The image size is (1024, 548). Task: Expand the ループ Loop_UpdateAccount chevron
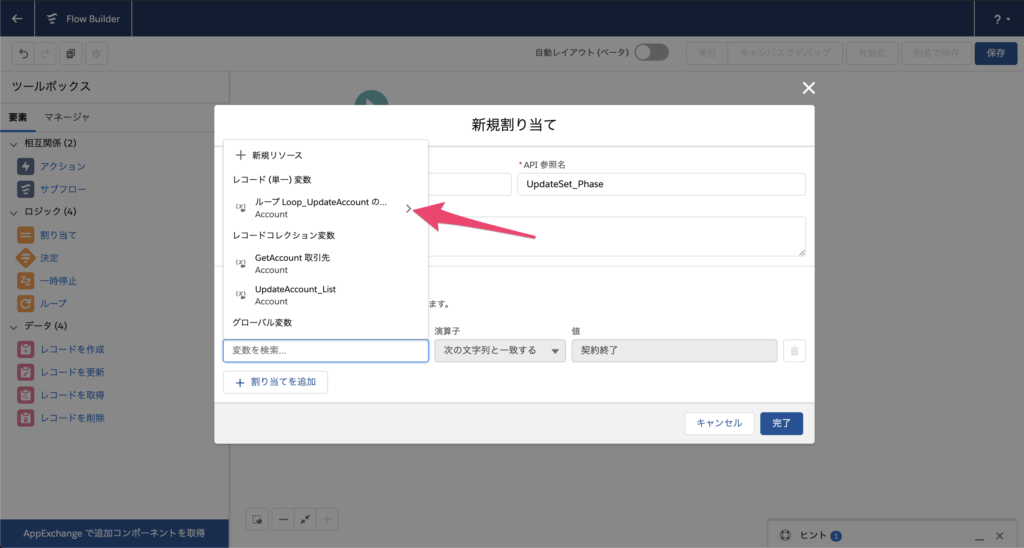[408, 208]
